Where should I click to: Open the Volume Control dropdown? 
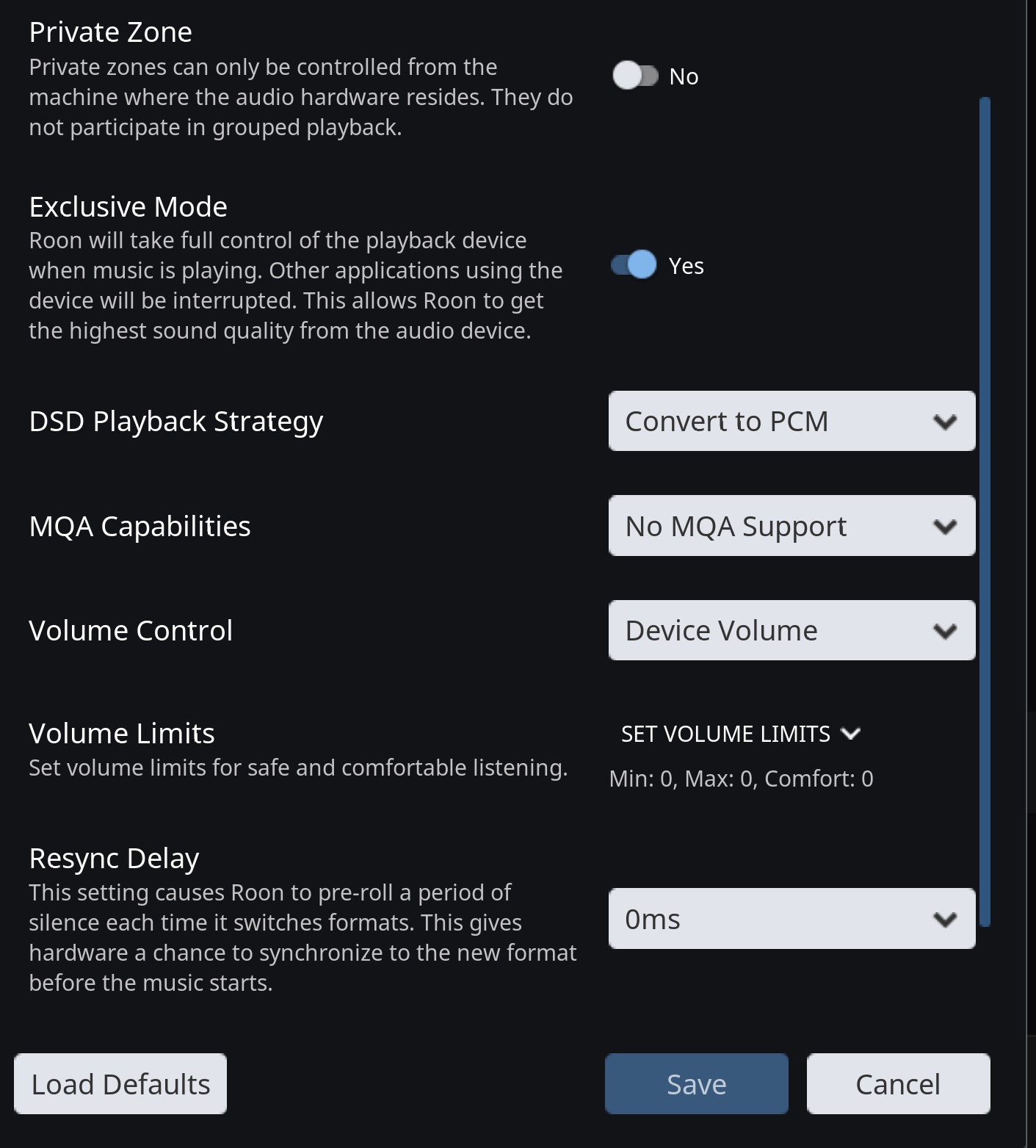tap(791, 630)
